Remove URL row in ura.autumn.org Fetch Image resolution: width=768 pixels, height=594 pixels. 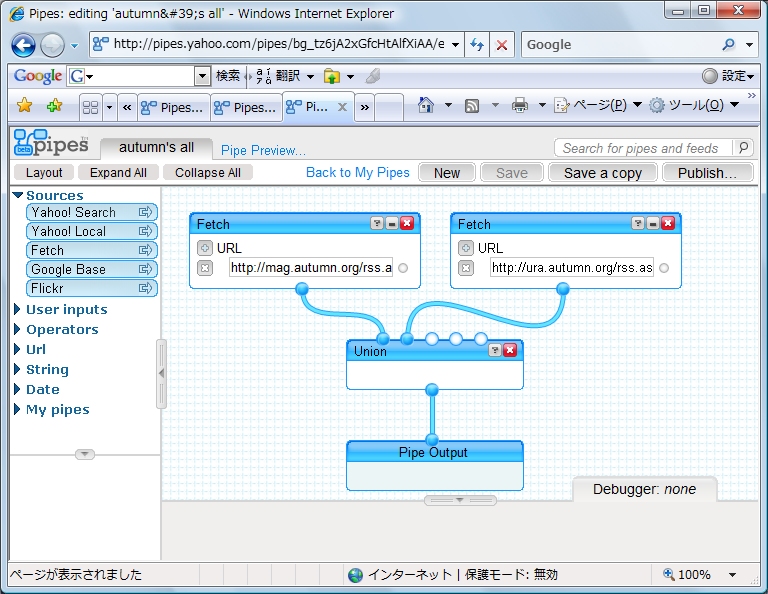(466, 268)
